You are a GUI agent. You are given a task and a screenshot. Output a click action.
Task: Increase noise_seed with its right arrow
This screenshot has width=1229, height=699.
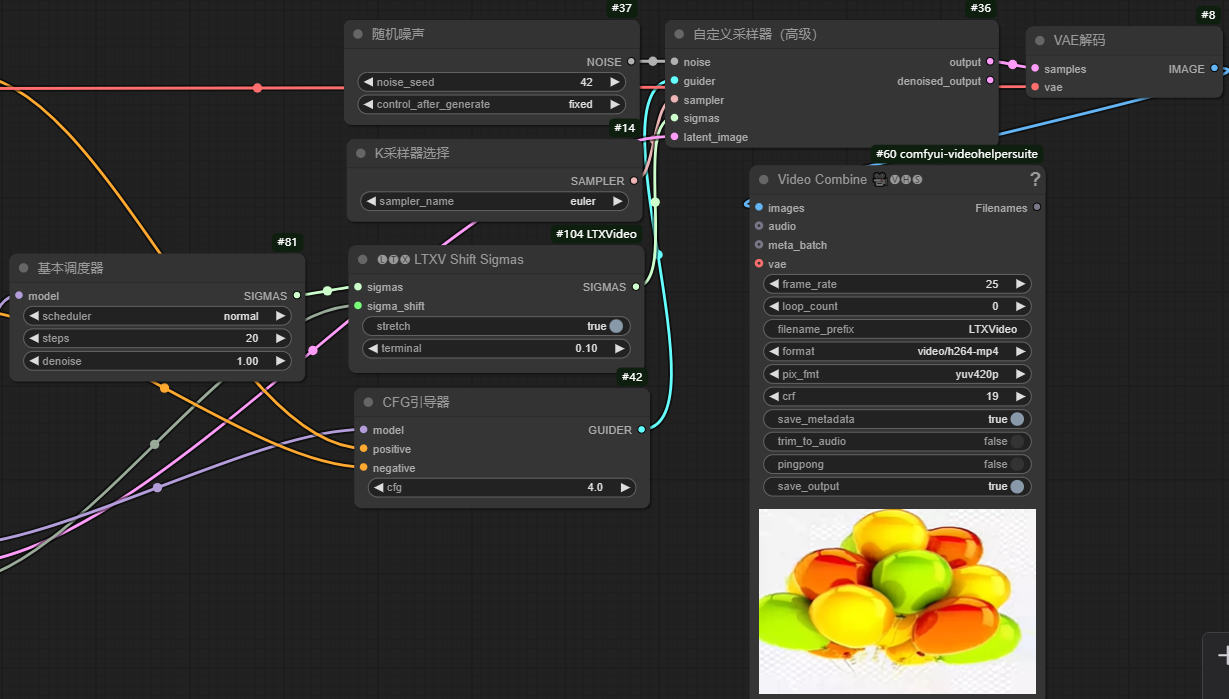(x=614, y=82)
